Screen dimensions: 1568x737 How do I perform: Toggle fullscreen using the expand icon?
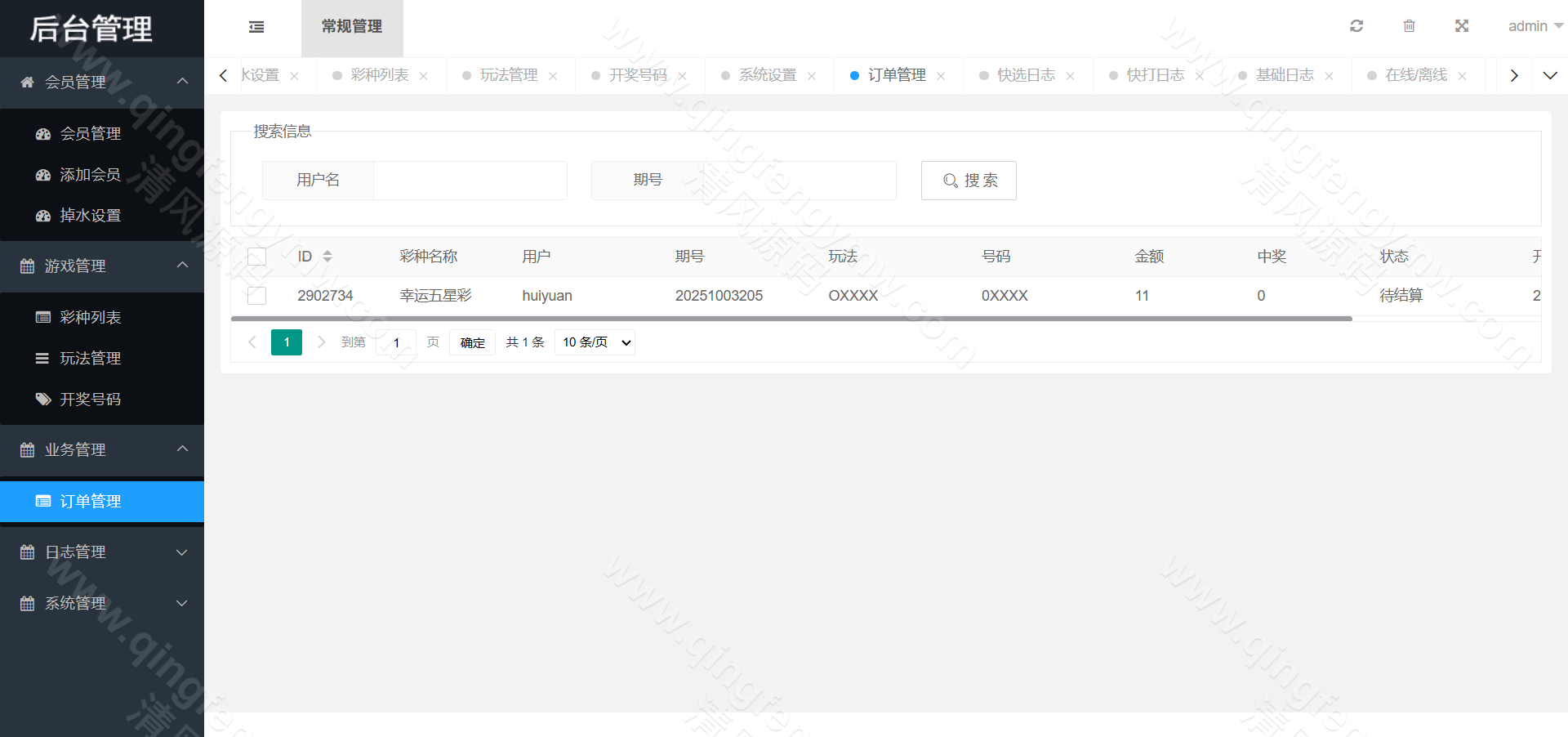[x=1461, y=25]
